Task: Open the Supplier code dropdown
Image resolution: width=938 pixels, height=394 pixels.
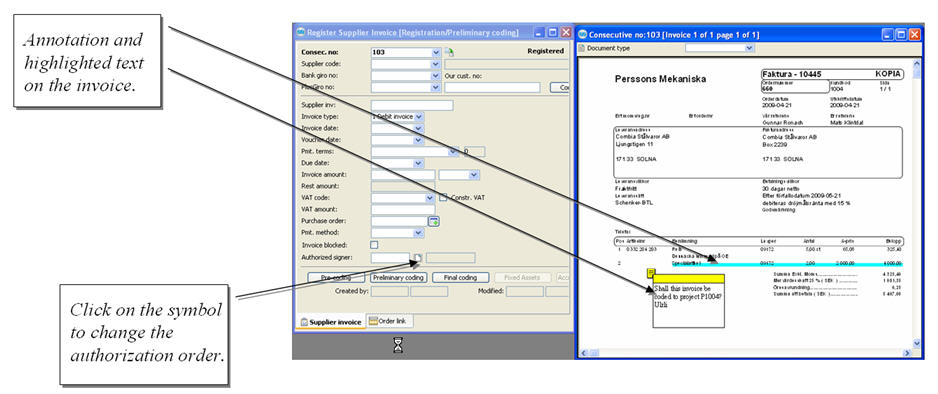Action: pyautogui.click(x=436, y=64)
